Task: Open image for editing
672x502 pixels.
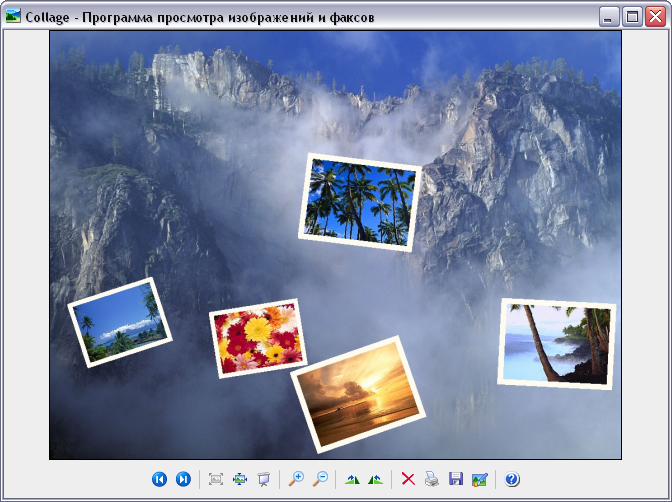Action: [x=480, y=479]
